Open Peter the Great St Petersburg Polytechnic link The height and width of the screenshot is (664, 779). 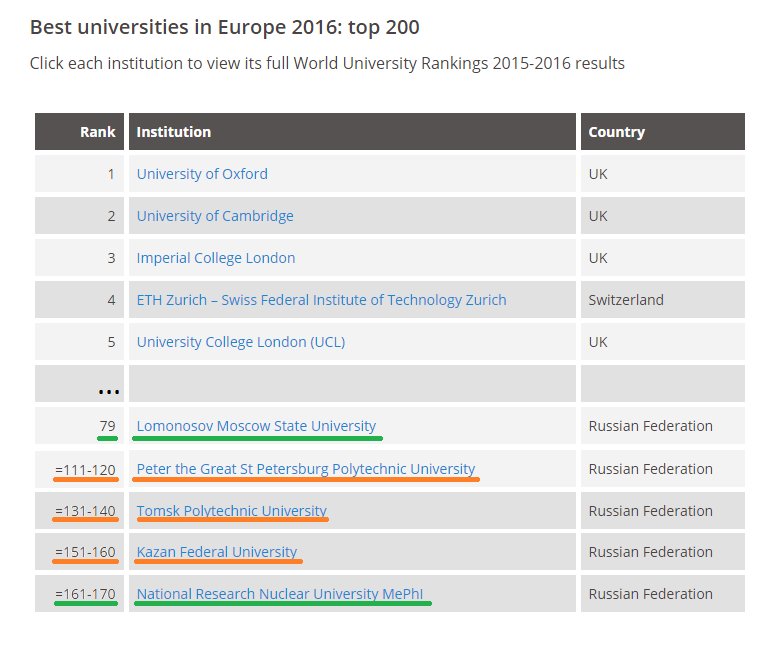click(x=306, y=469)
